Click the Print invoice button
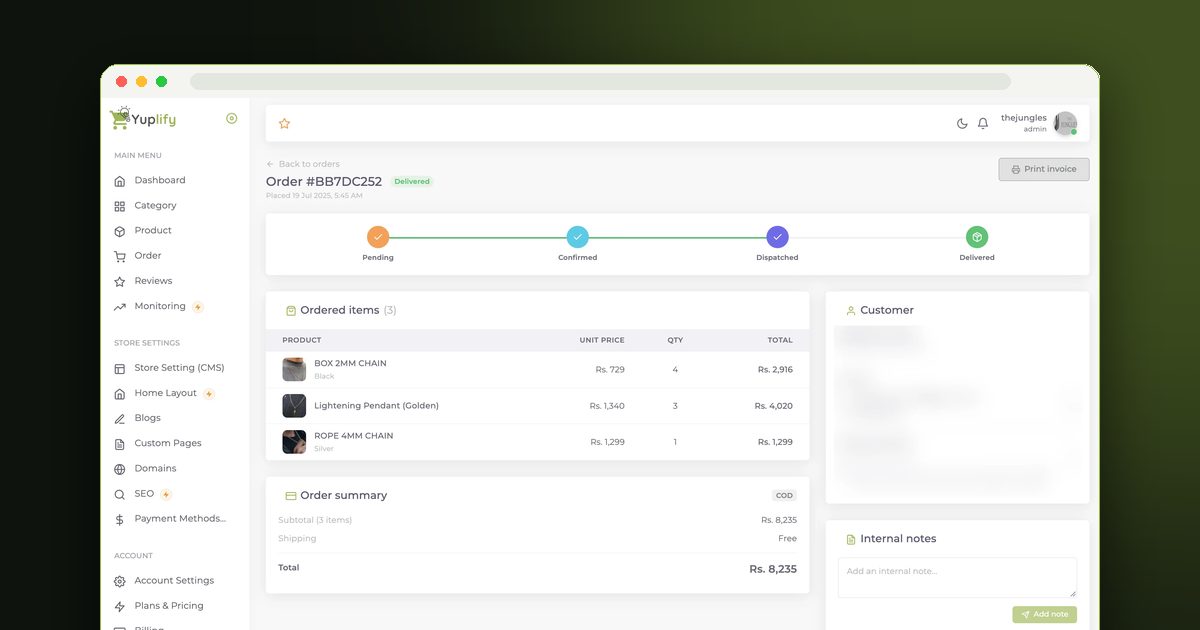The height and width of the screenshot is (630, 1200). point(1044,169)
